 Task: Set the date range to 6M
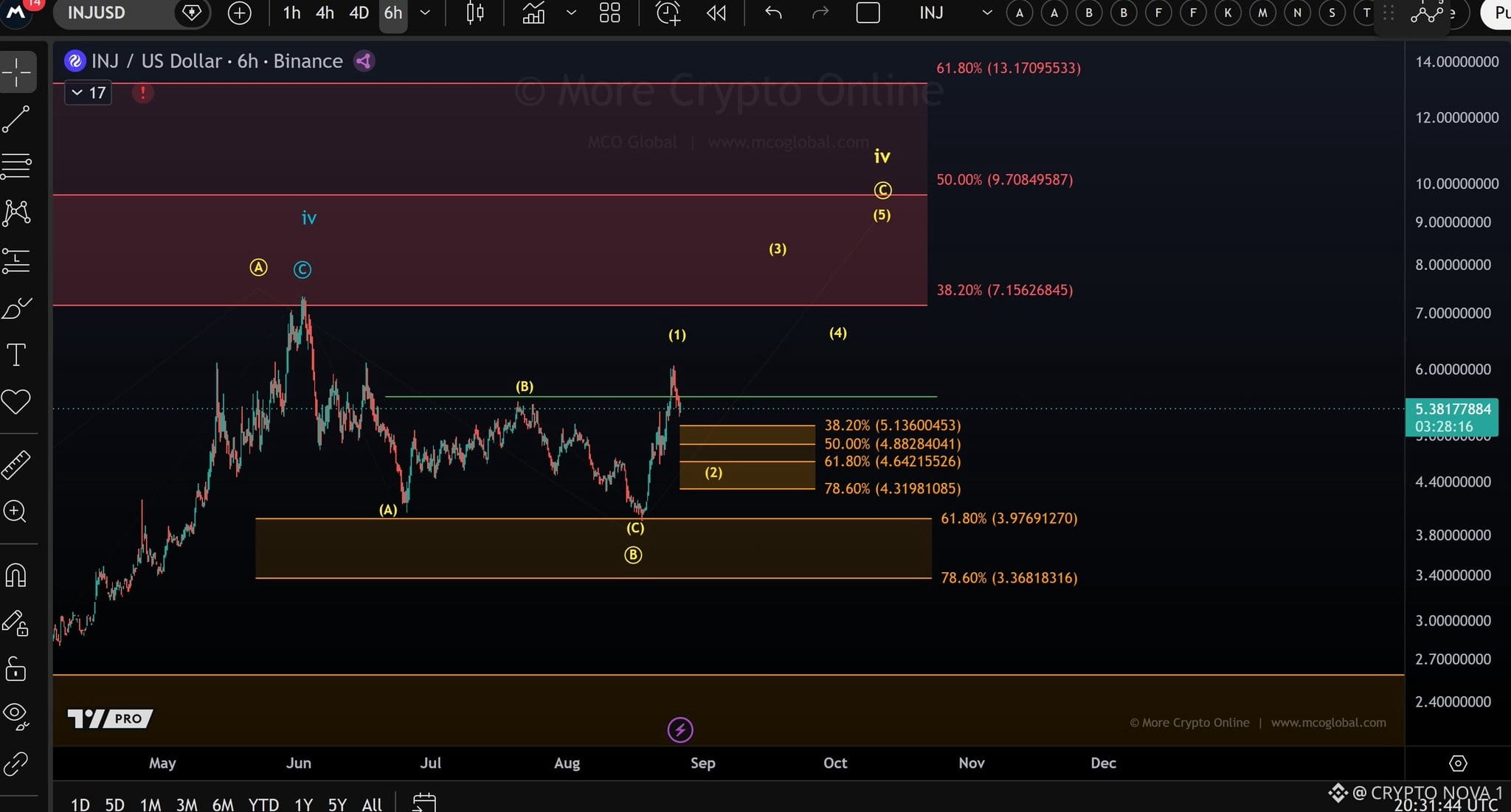(223, 804)
